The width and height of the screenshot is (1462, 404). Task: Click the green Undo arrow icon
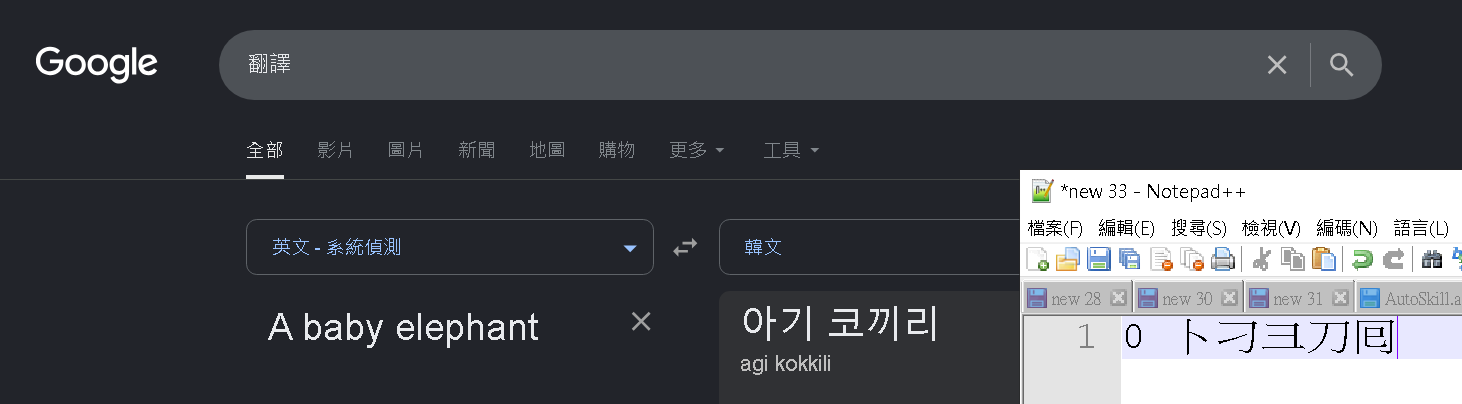(1362, 260)
